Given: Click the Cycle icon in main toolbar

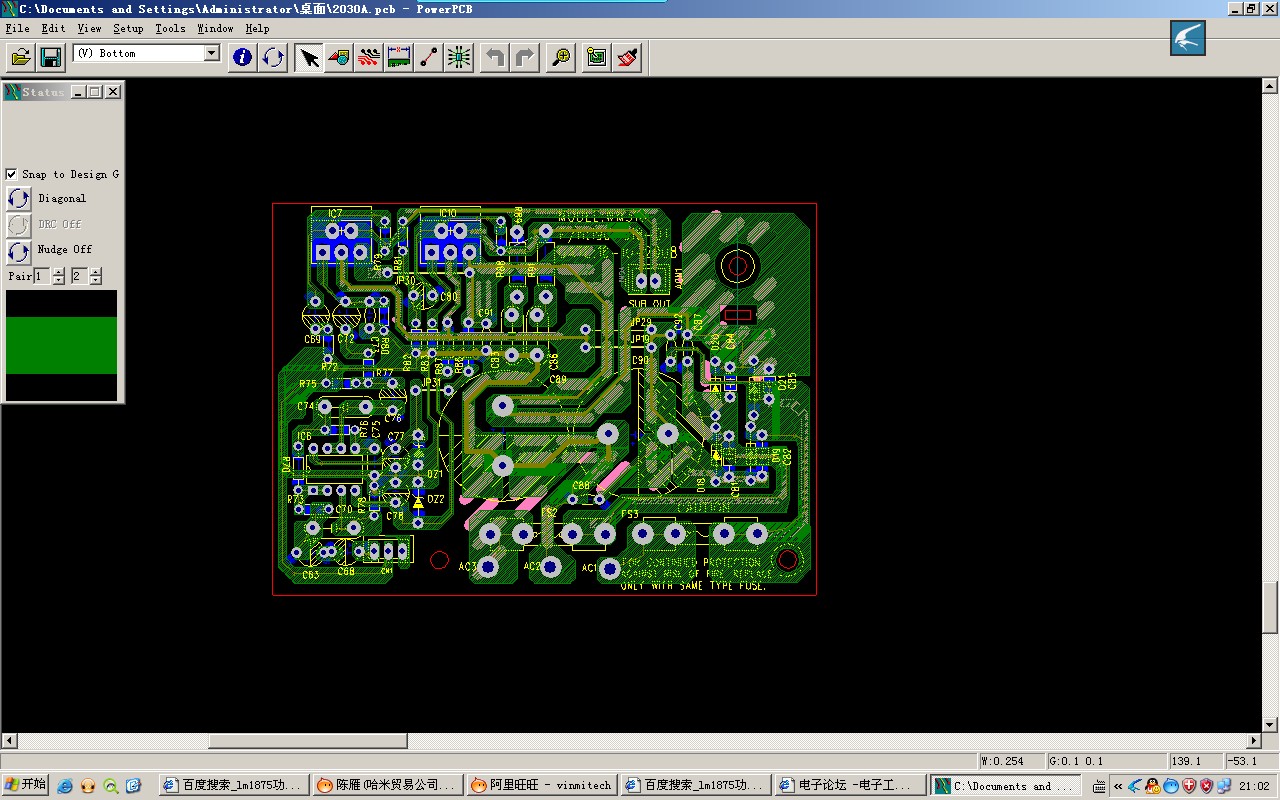Looking at the screenshot, I should 273,57.
